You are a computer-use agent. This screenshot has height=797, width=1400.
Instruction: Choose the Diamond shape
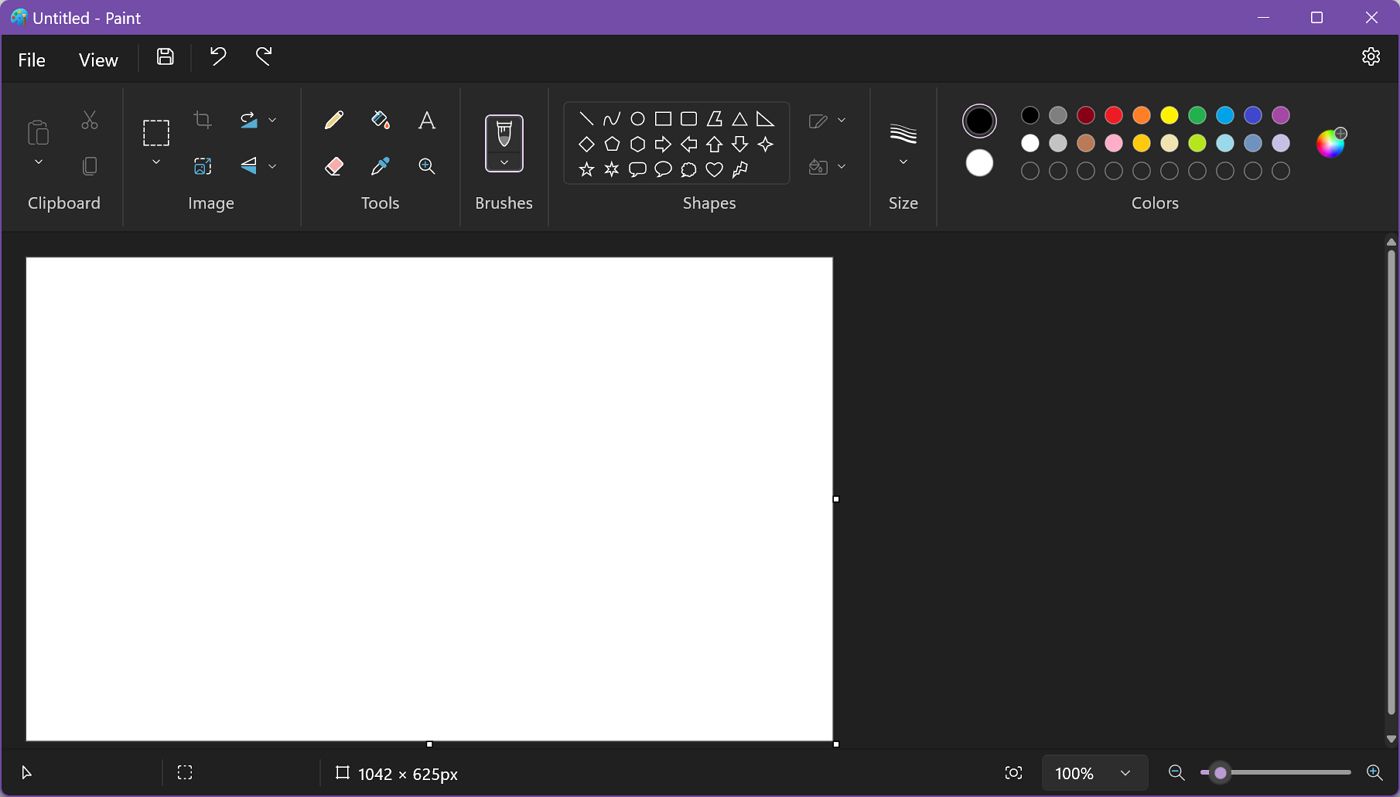tap(586, 144)
